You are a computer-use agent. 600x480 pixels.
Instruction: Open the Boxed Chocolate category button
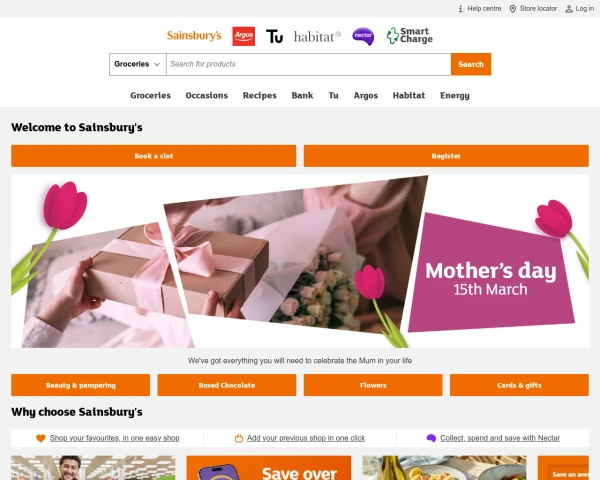pyautogui.click(x=227, y=385)
